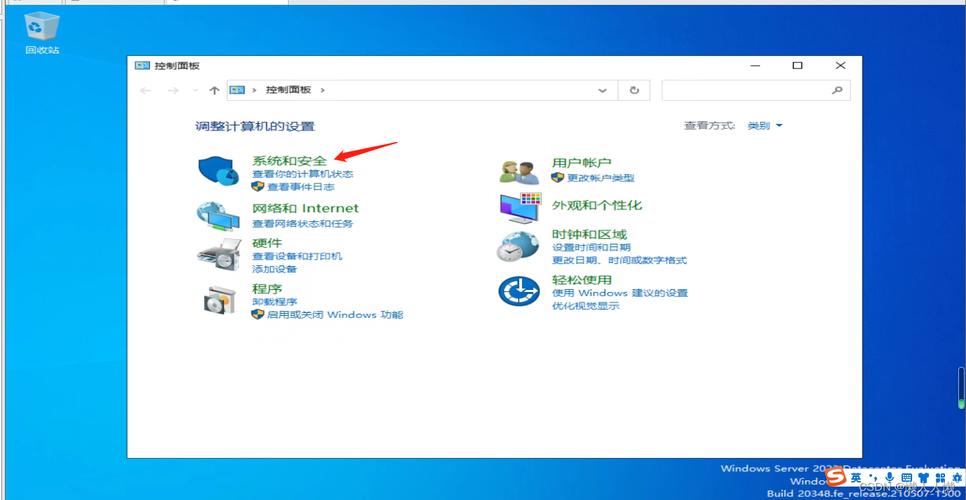966x500 pixels.
Task: Click the Control Panel icon in address bar
Action: [x=237, y=90]
